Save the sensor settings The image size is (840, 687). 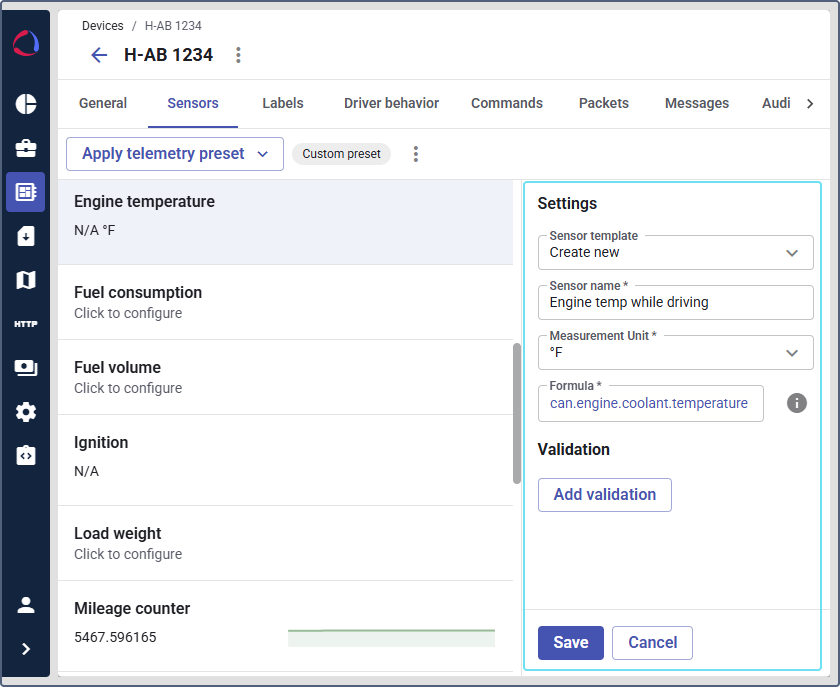570,642
